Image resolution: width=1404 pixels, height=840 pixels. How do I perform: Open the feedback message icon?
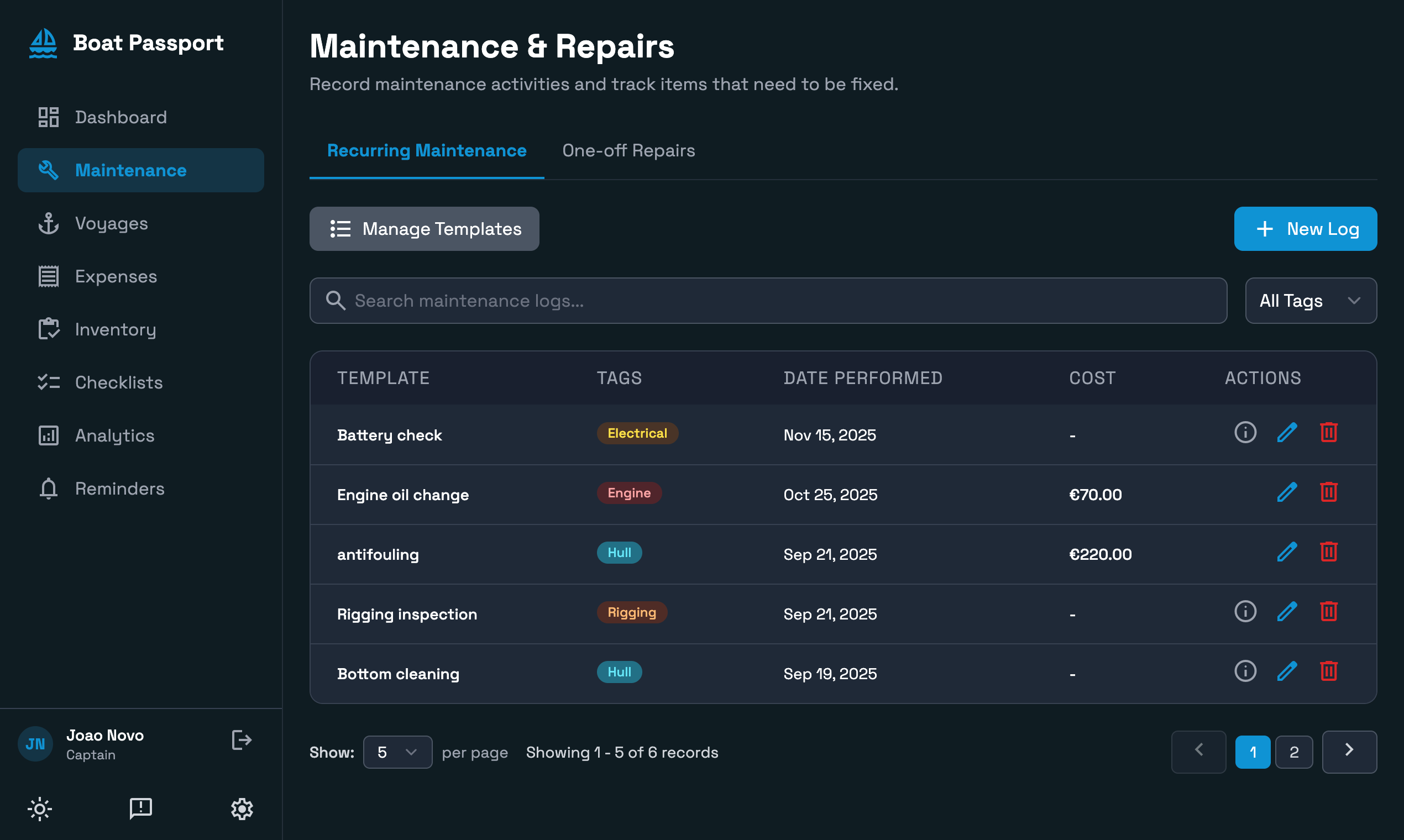(140, 809)
